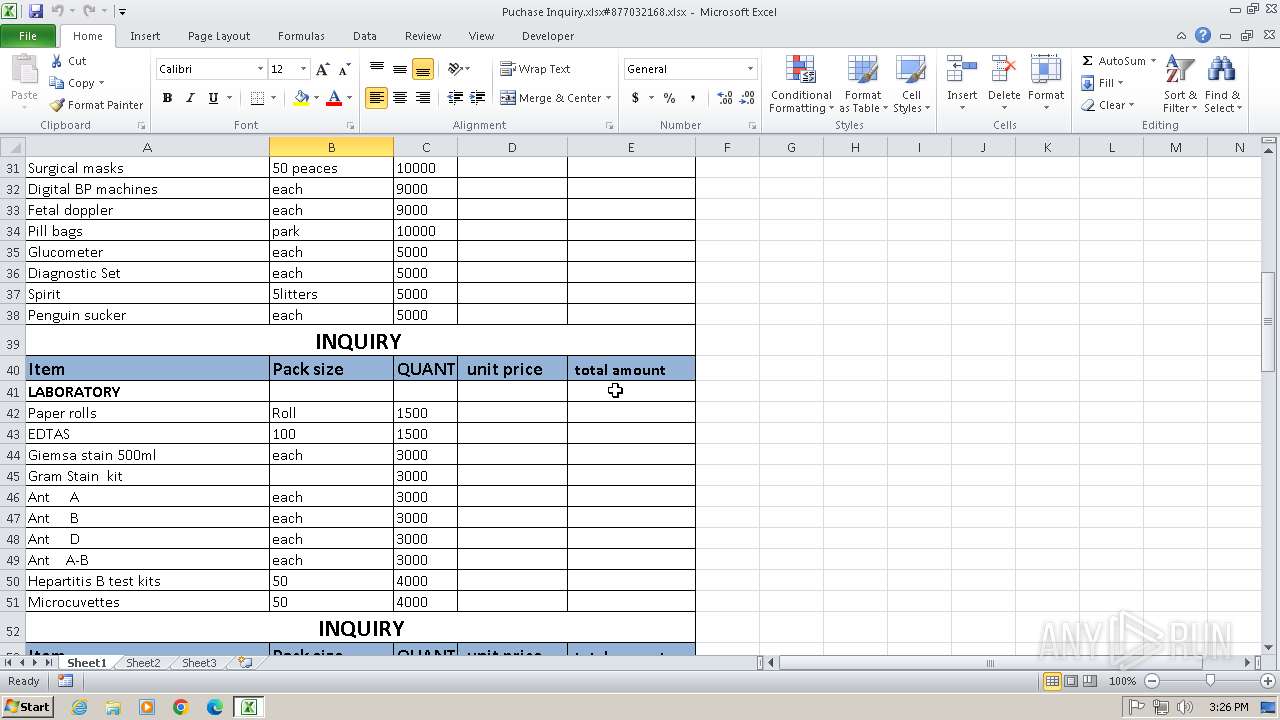Toggle bottom vertical alignment
The width and height of the screenshot is (1280, 720).
(423, 69)
